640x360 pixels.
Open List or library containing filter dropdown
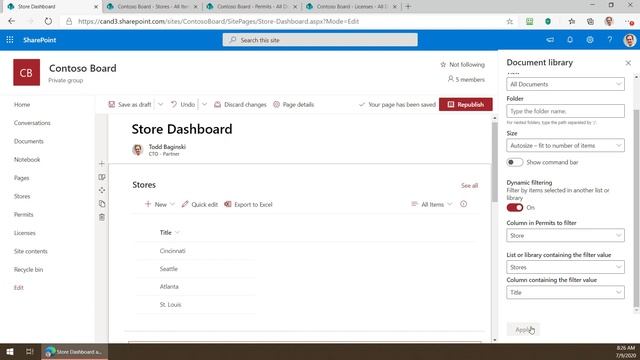(x=565, y=267)
